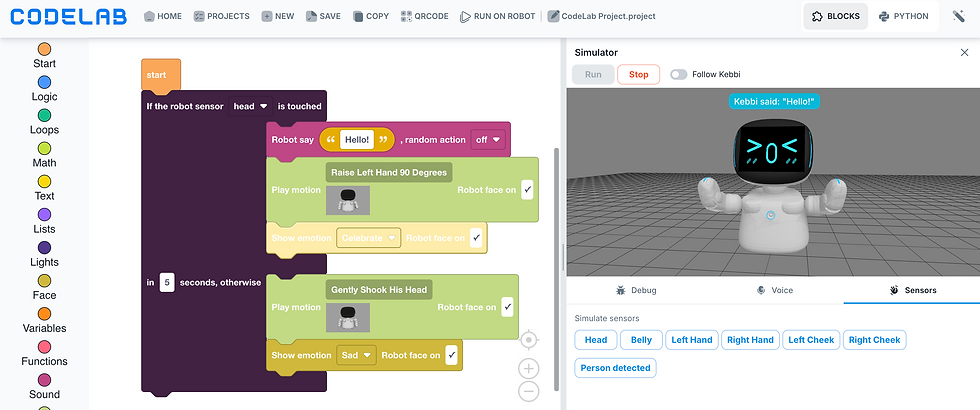Screen dimensions: 980x410
Task: Switch to the Debug tab
Action: [636, 290]
